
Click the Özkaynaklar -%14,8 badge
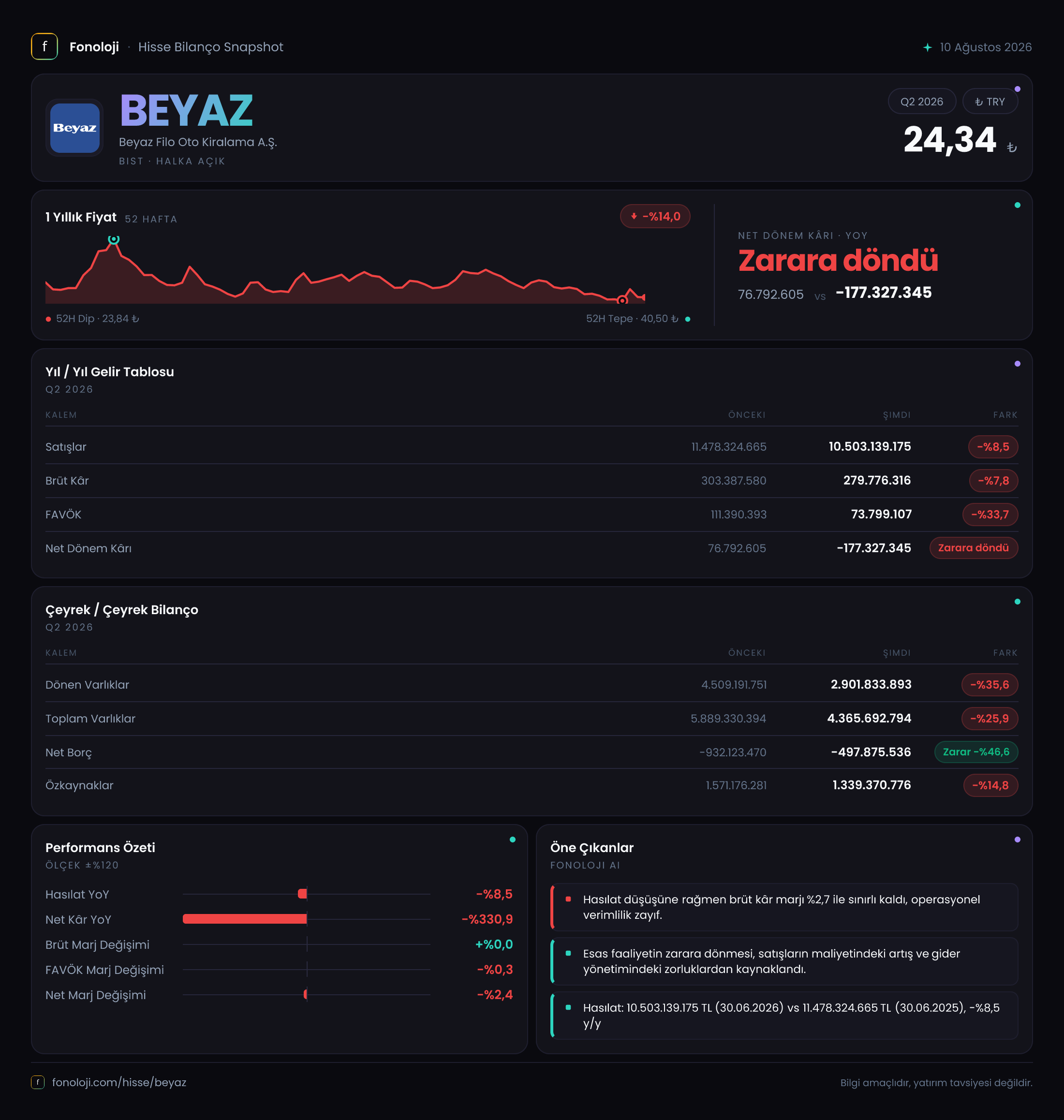point(991,785)
